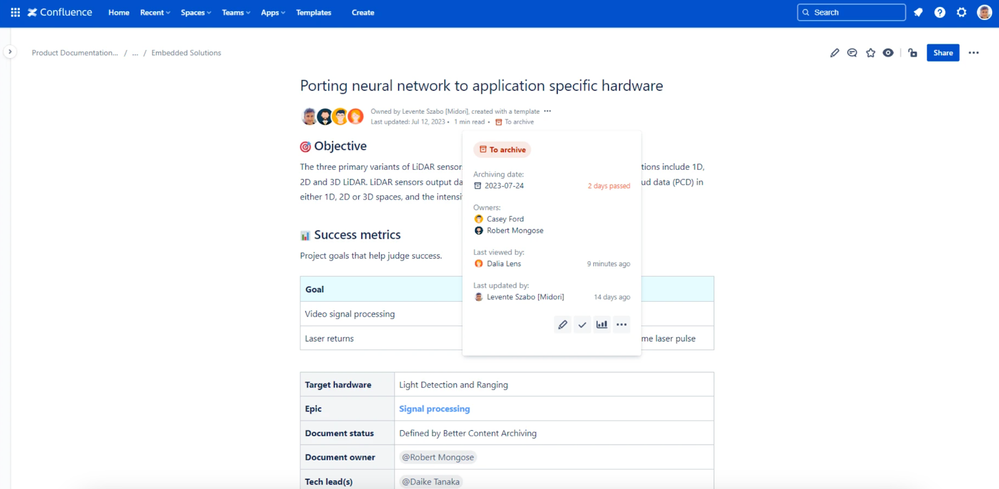The image size is (999, 489).
Task: Expand the left sidebar
Action: [x=10, y=52]
